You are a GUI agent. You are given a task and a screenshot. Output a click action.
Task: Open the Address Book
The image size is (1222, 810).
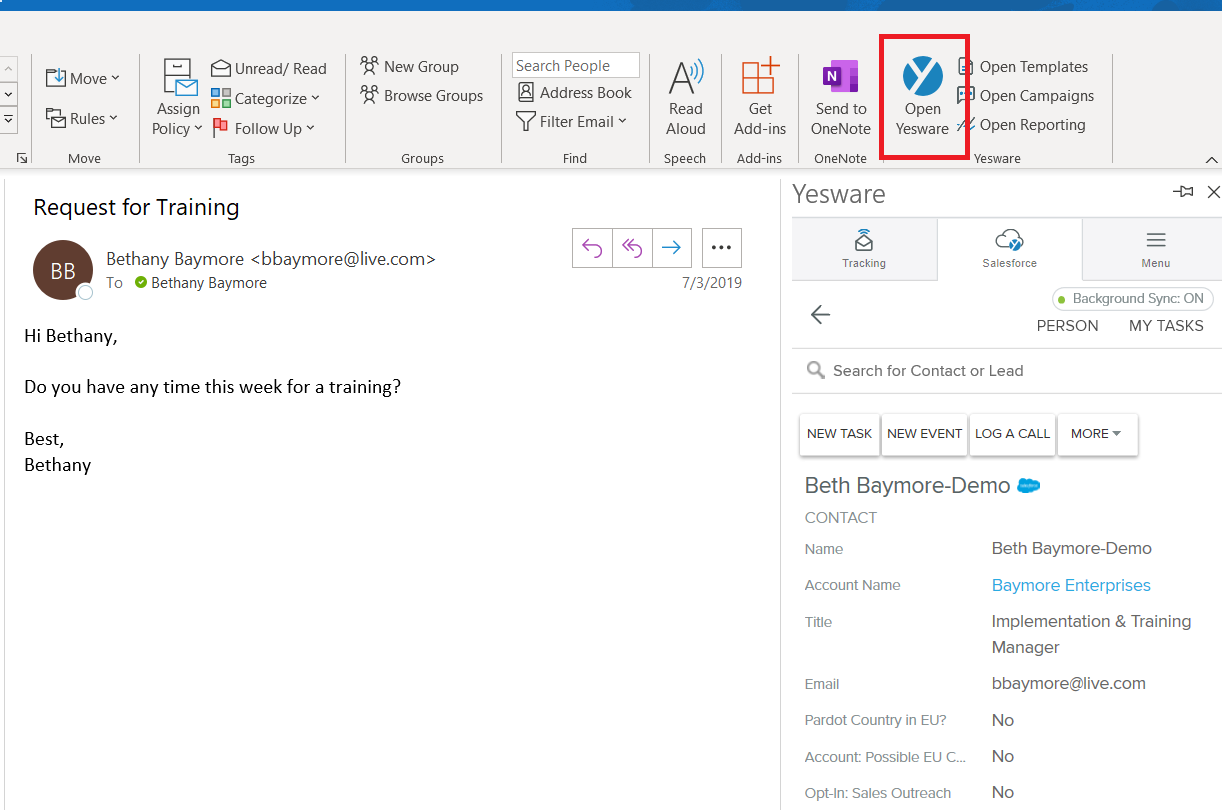(x=575, y=93)
